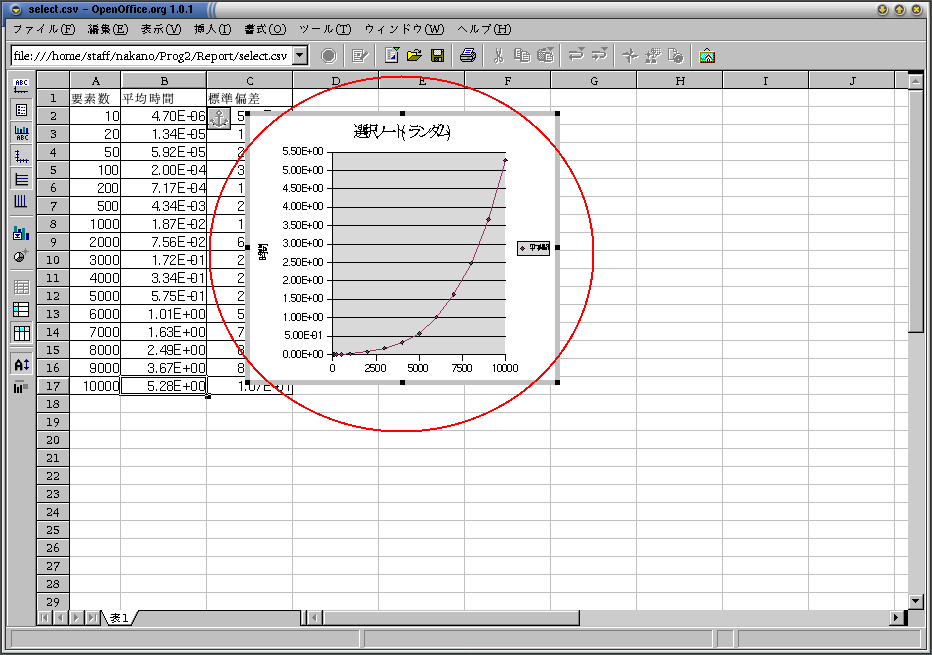Click the vertical scrollbar down arrow
The height and width of the screenshot is (655, 932).
click(916, 601)
